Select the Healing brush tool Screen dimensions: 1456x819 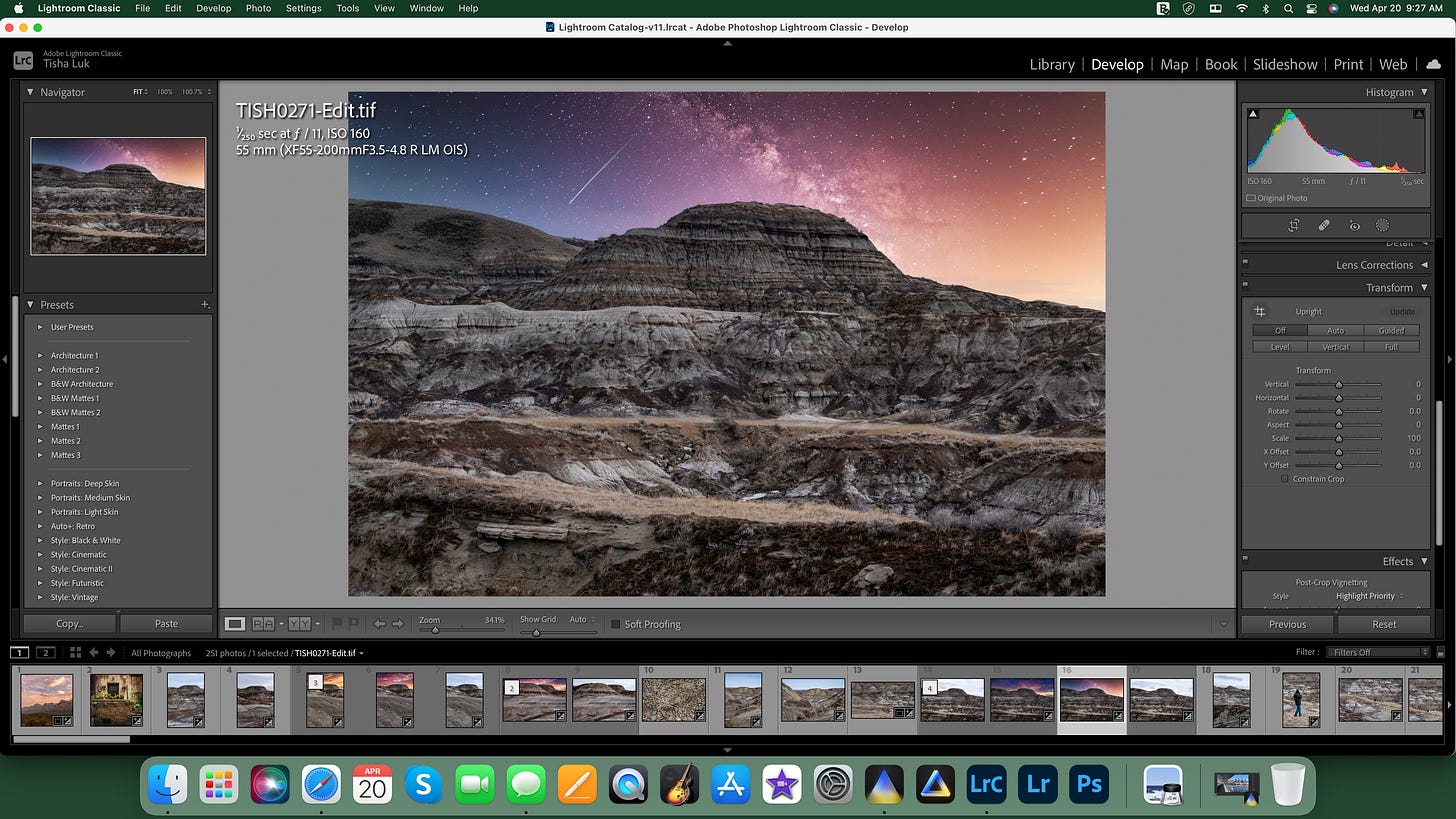pos(1324,226)
